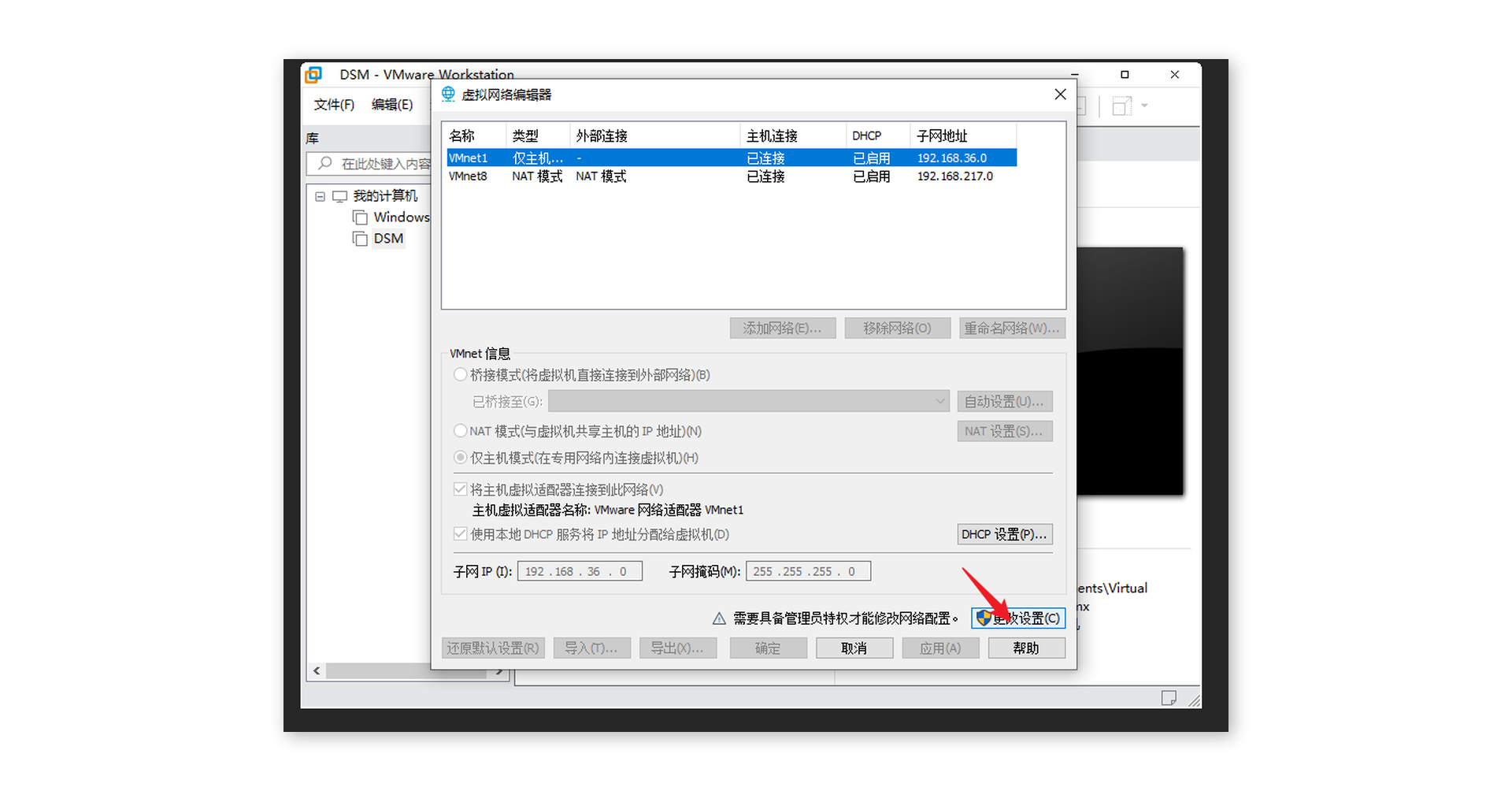
Task: Select Windows VM in library tree
Action: coord(402,217)
